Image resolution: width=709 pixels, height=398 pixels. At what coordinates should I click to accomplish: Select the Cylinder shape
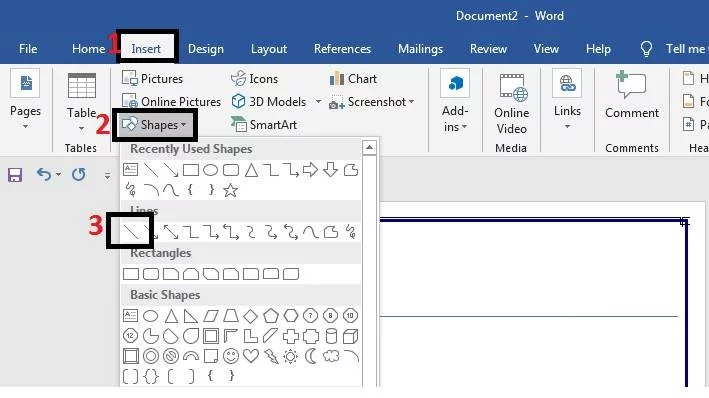331,336
